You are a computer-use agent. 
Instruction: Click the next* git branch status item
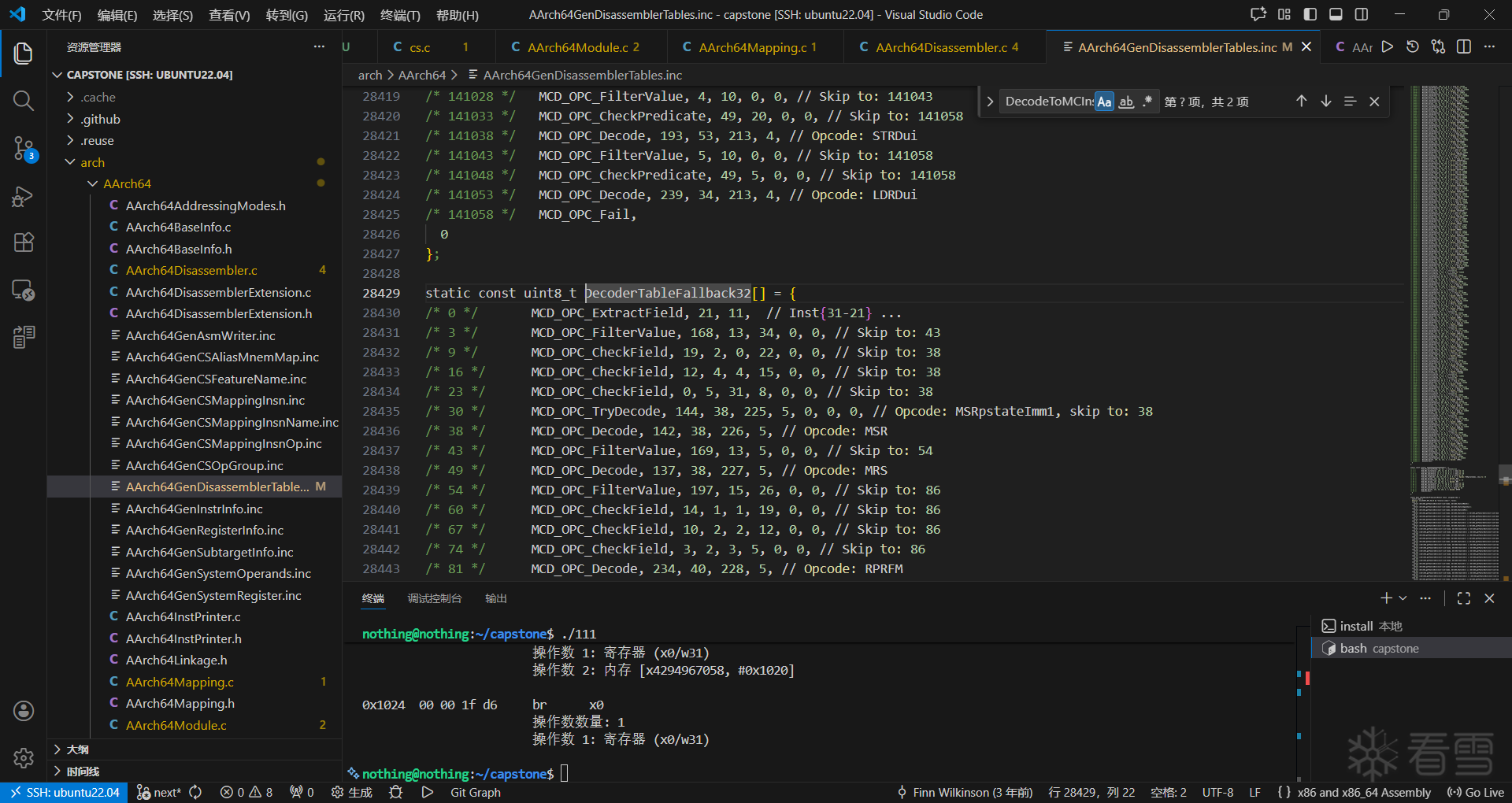(159, 792)
